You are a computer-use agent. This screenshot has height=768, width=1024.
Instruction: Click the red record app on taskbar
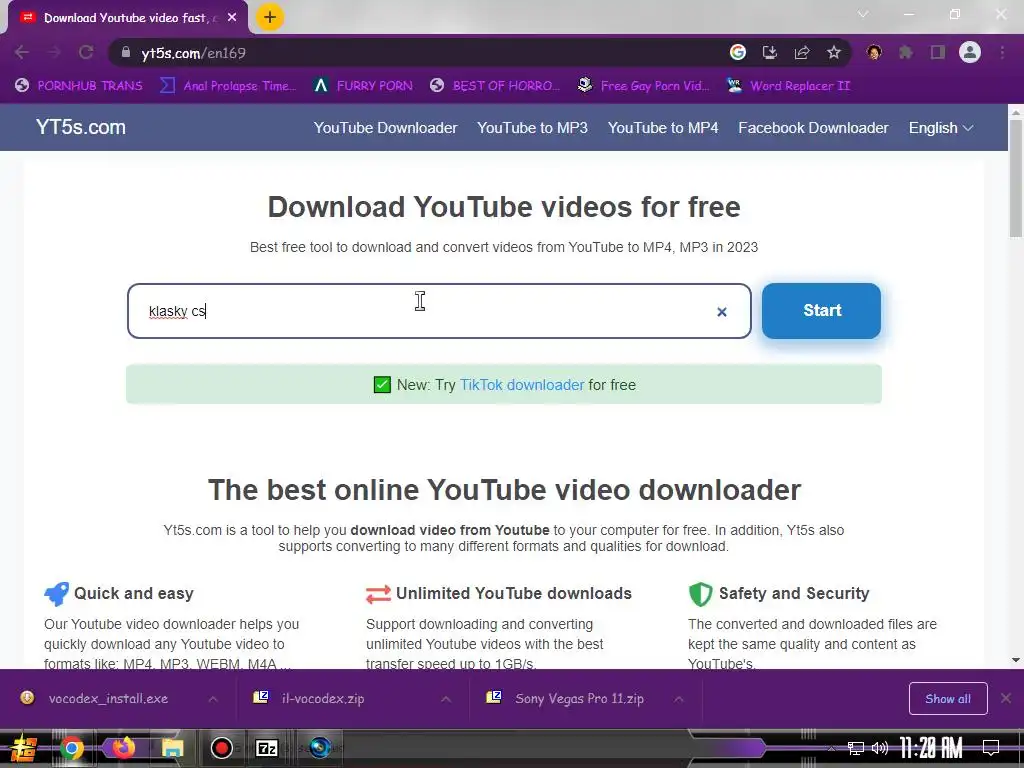221,748
